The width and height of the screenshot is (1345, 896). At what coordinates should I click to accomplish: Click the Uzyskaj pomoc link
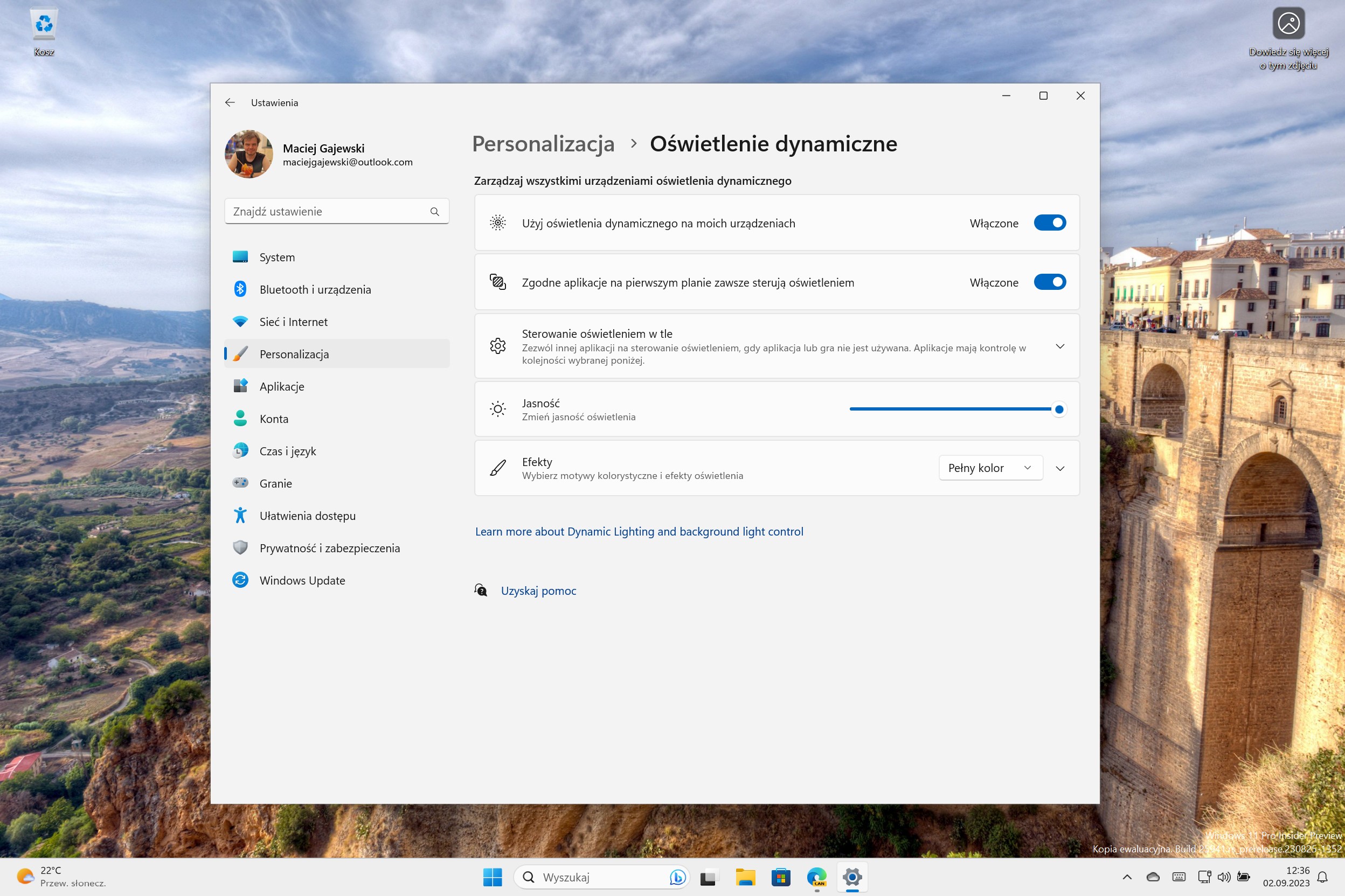pyautogui.click(x=538, y=591)
